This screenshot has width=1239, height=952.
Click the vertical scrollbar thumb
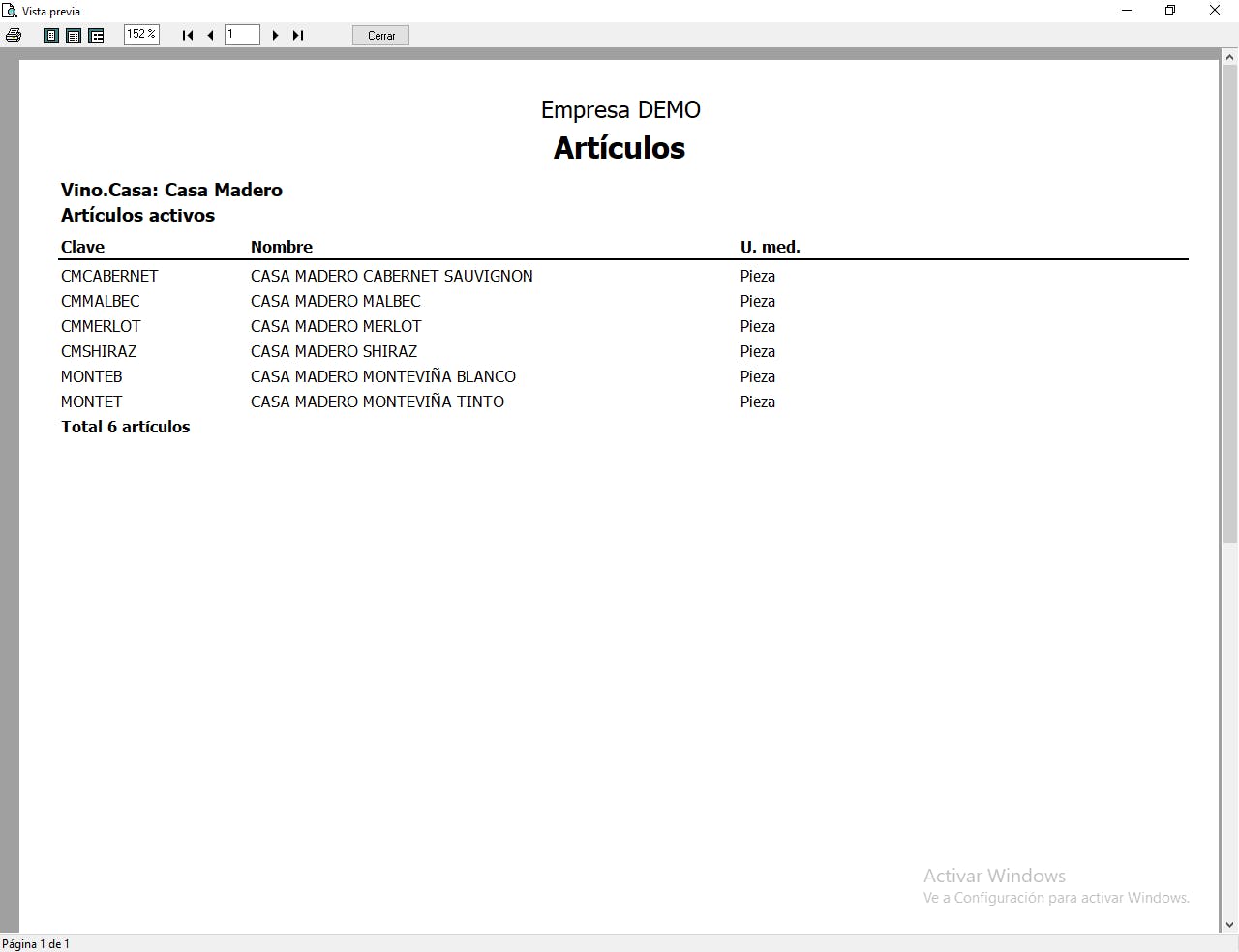1229,304
